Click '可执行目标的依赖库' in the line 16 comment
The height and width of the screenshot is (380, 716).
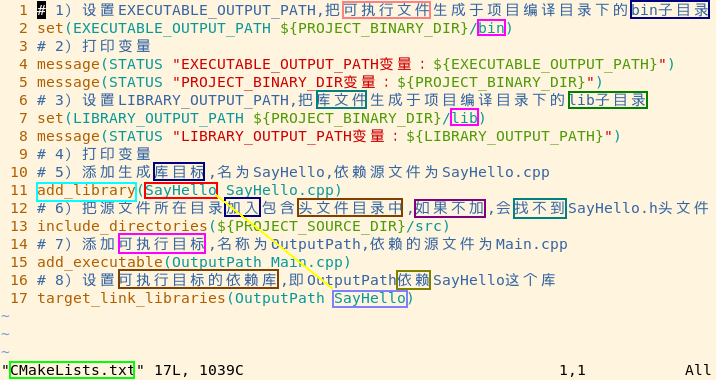[198, 280]
